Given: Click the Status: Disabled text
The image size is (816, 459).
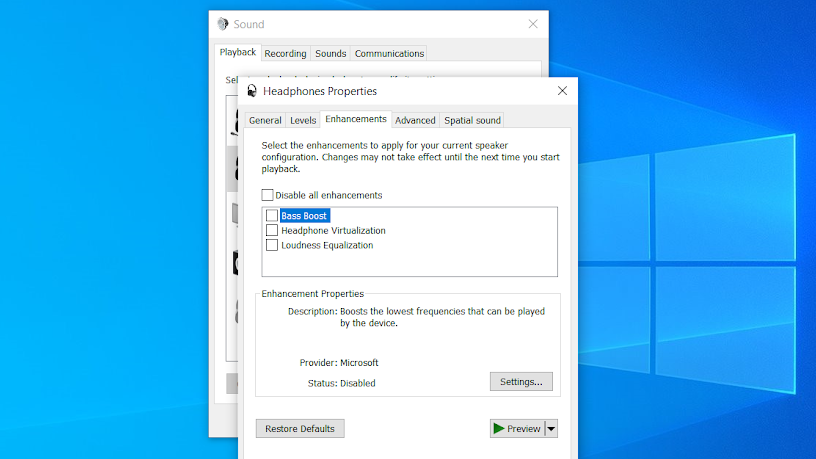Looking at the screenshot, I should (341, 383).
